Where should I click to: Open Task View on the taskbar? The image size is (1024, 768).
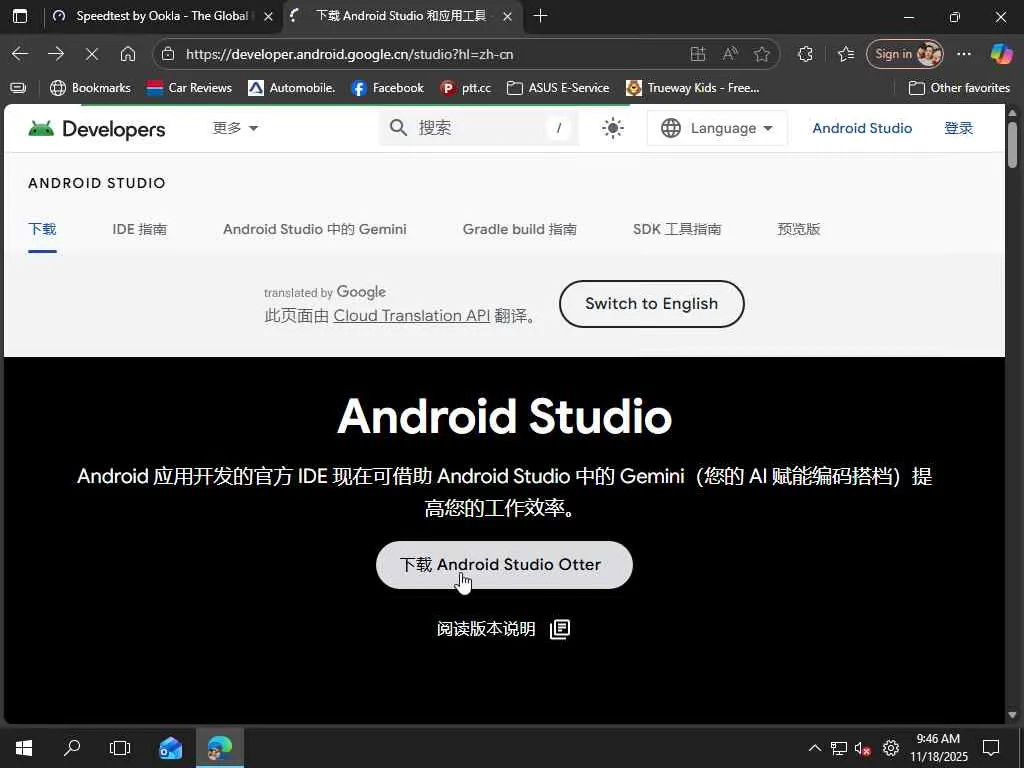(x=120, y=748)
